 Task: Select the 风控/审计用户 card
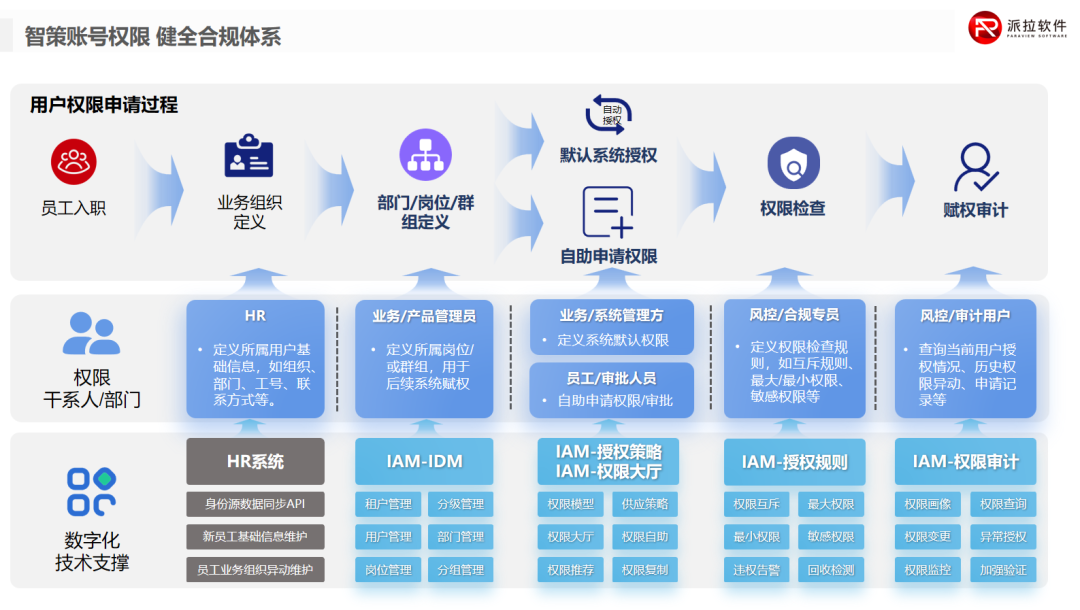(966, 358)
